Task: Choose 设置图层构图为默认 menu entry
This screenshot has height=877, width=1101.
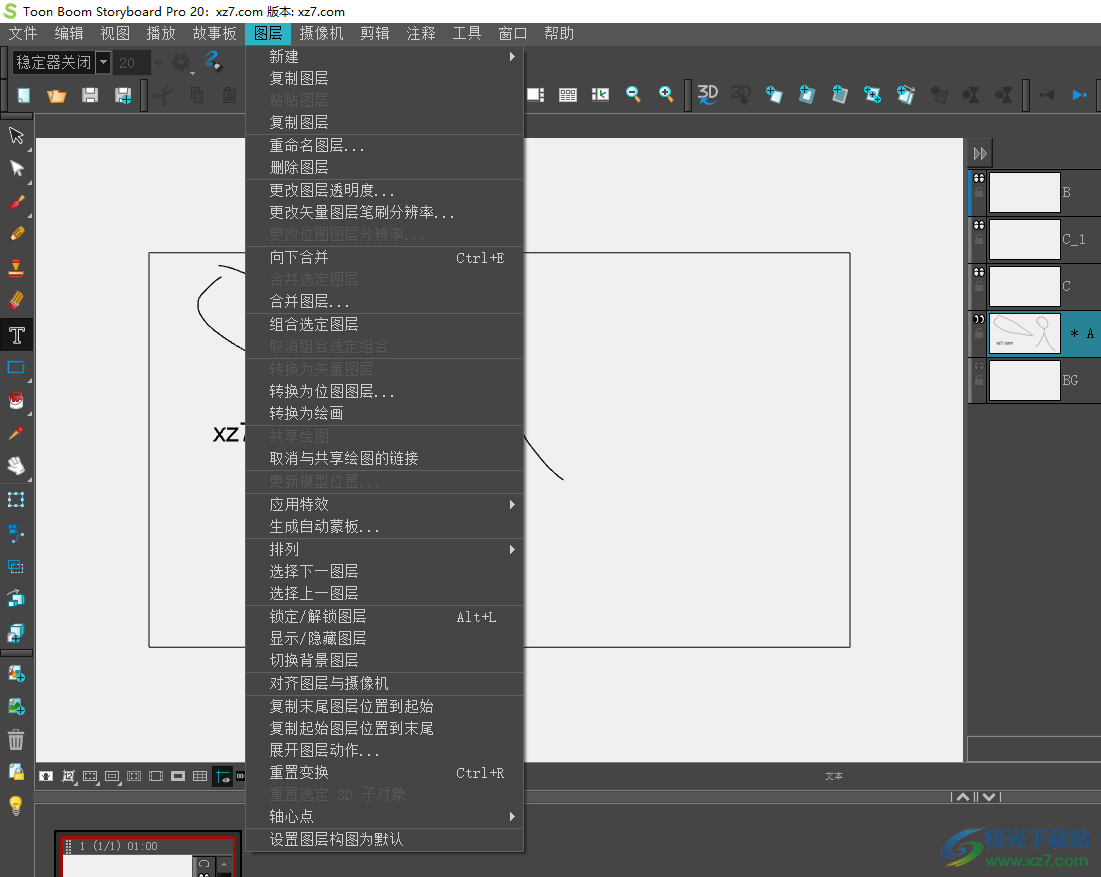Action: pyautogui.click(x=385, y=839)
